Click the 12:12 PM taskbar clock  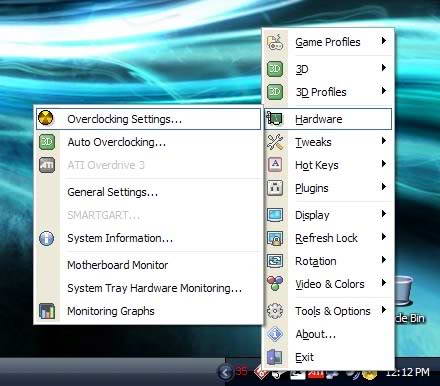407,372
